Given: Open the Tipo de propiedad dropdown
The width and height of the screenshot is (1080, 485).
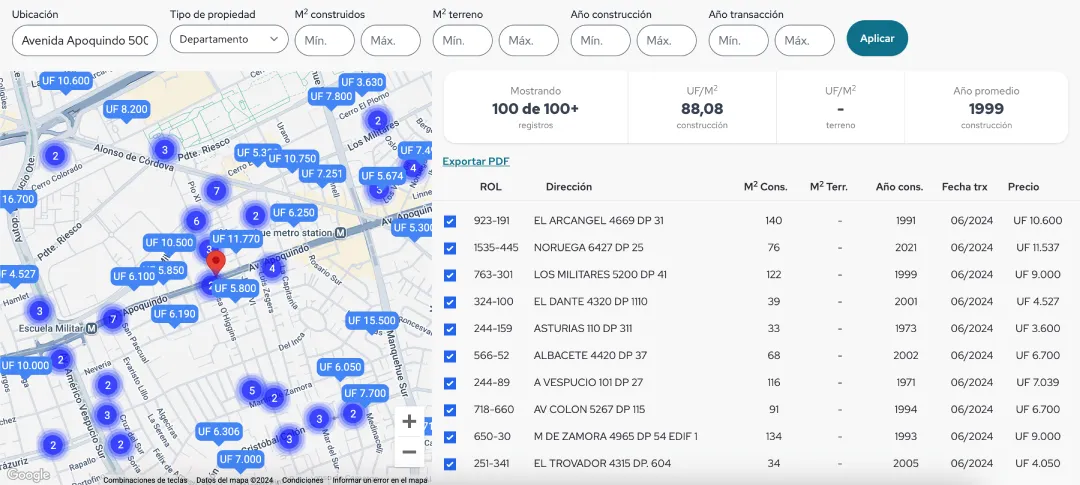Looking at the screenshot, I should (229, 39).
